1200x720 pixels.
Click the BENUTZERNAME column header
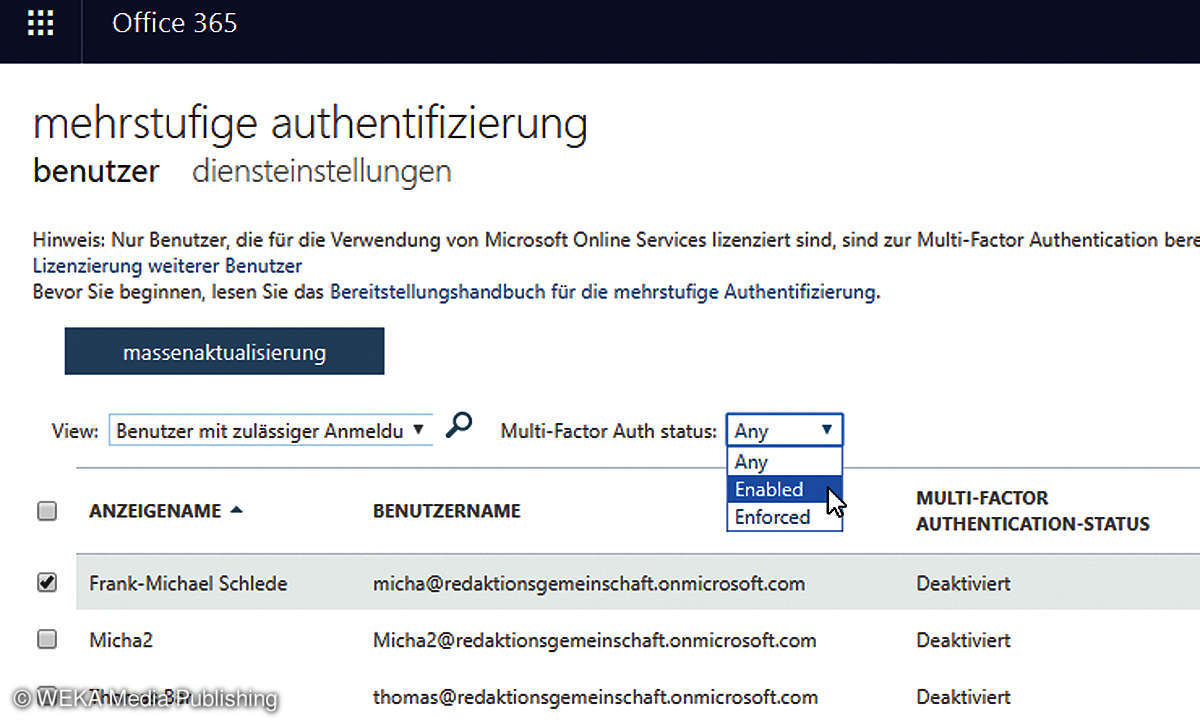tap(447, 511)
